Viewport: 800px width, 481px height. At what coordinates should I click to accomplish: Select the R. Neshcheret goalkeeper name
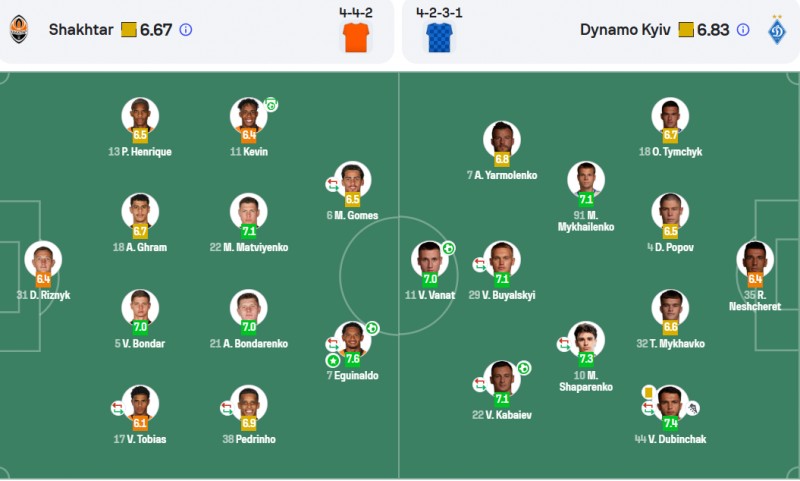[x=755, y=300]
